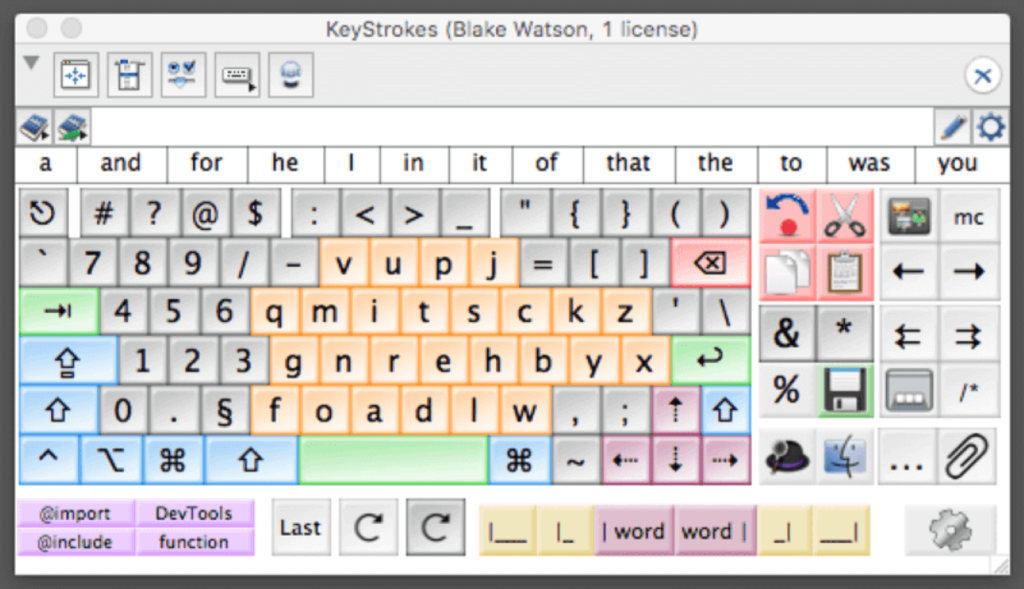Click the dock icon key
Image resolution: width=1024 pixels, height=589 pixels.
tap(908, 390)
